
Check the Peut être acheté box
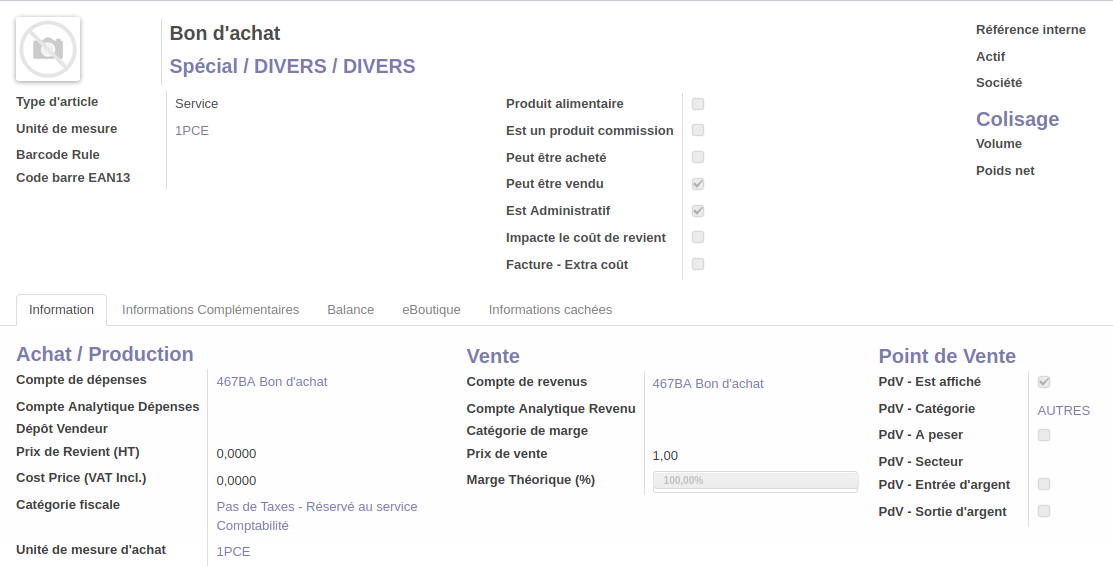click(x=698, y=157)
